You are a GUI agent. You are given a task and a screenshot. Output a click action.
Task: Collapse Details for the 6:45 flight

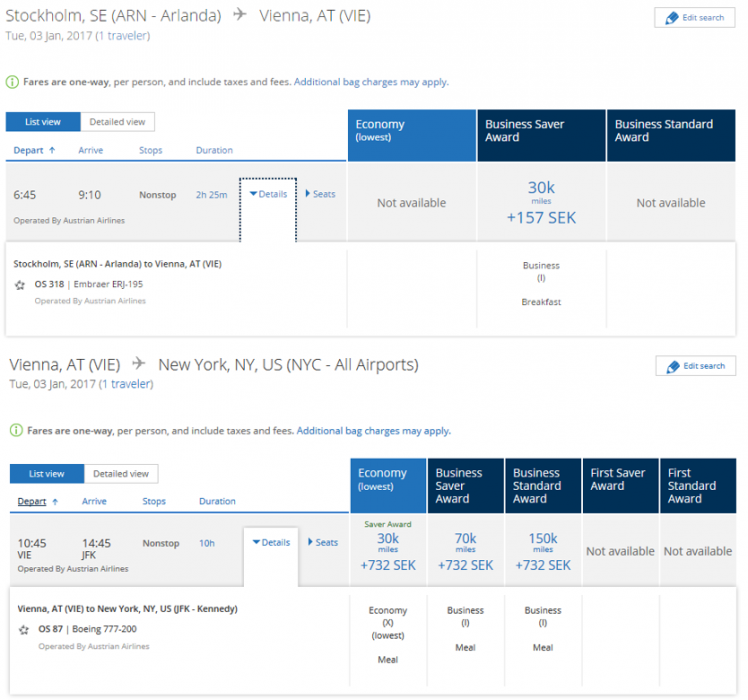[269, 194]
